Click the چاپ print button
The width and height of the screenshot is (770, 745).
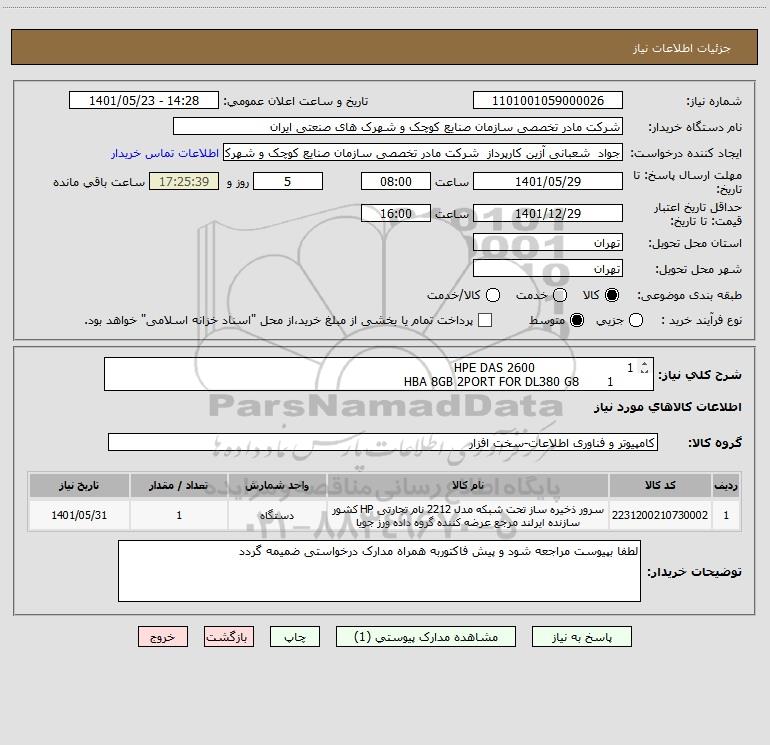pyautogui.click(x=295, y=637)
